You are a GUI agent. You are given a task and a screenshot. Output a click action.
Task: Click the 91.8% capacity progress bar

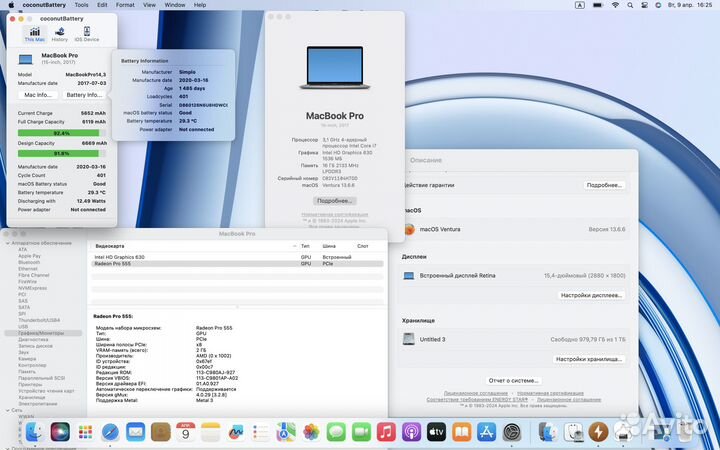pyautogui.click(x=62, y=153)
